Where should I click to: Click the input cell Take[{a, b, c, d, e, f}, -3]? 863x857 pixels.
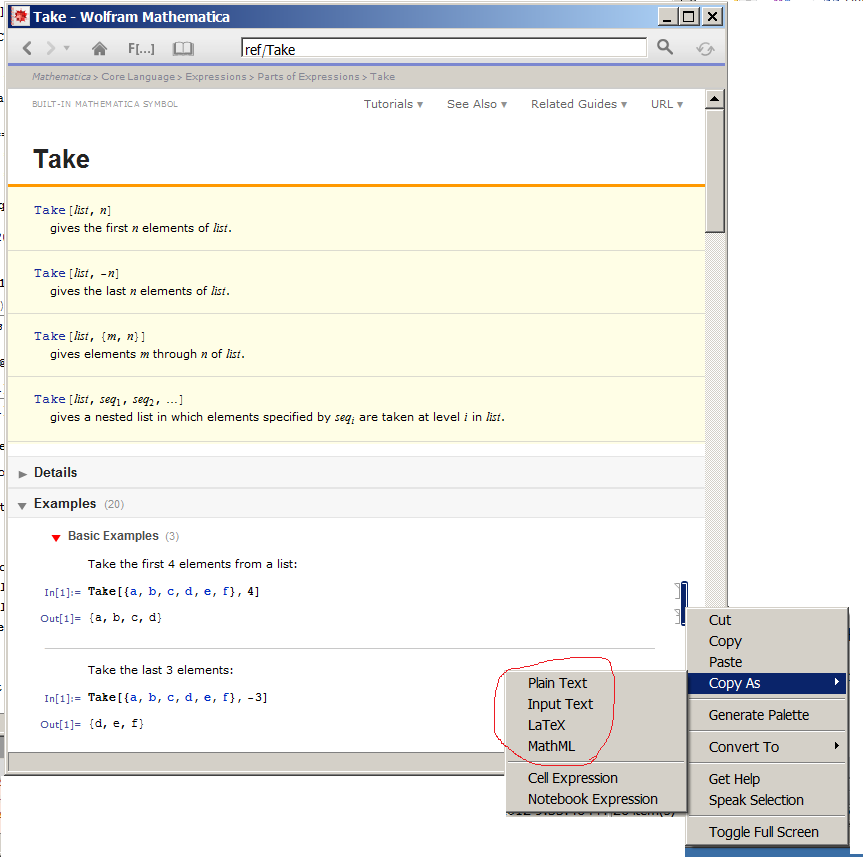pyautogui.click(x=178, y=697)
